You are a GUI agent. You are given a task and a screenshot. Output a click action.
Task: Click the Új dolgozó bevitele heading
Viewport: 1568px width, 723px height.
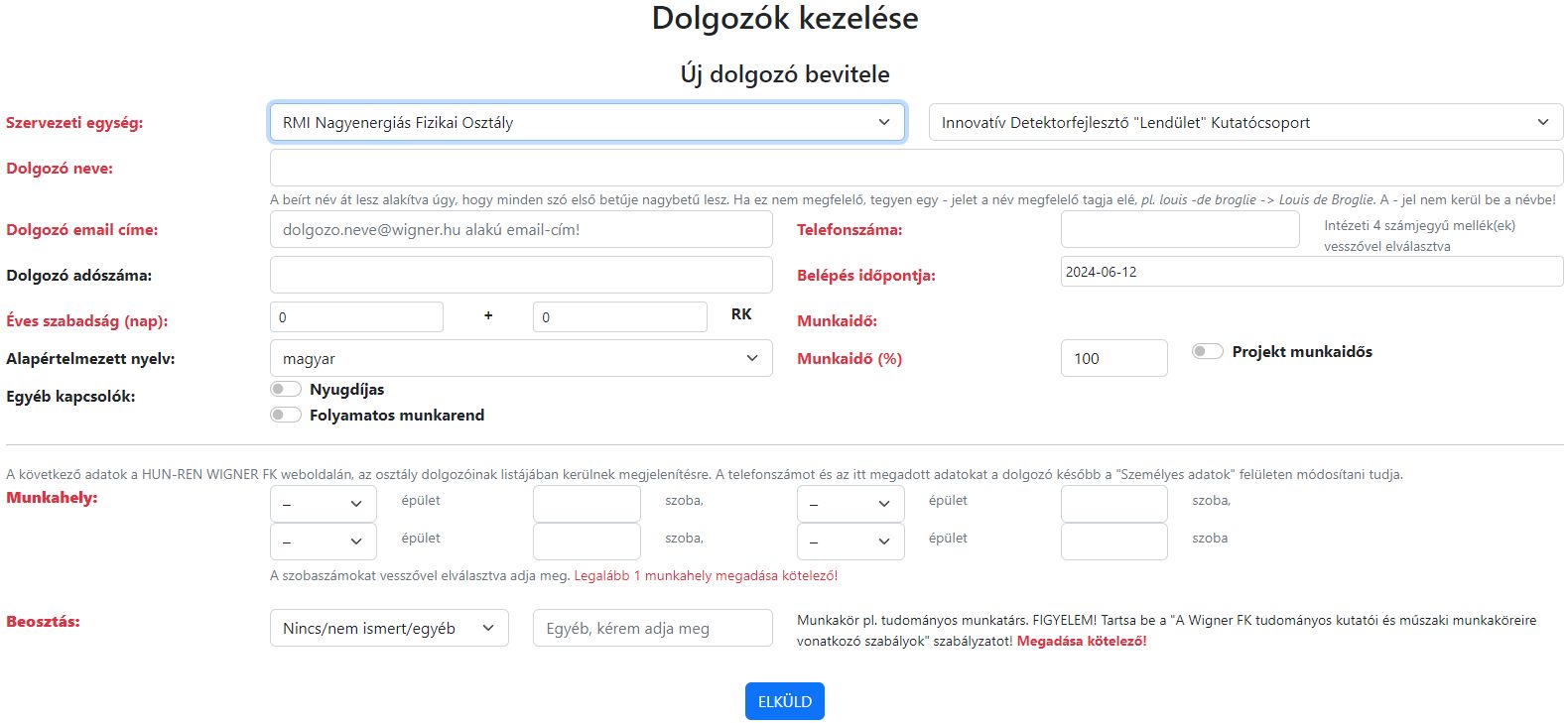(x=784, y=74)
